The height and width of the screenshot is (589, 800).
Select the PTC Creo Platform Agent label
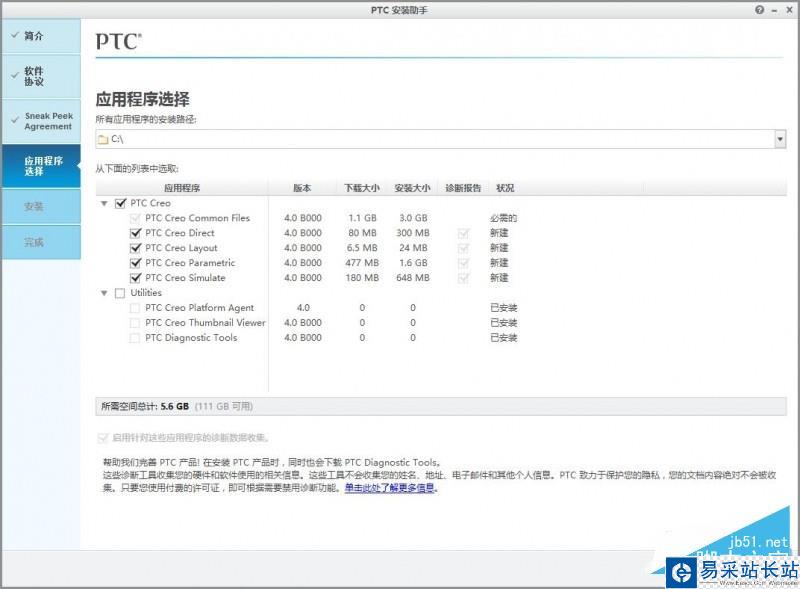[199, 307]
